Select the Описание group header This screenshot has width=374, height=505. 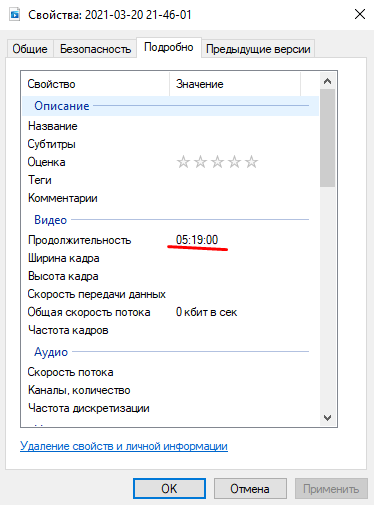click(x=170, y=106)
